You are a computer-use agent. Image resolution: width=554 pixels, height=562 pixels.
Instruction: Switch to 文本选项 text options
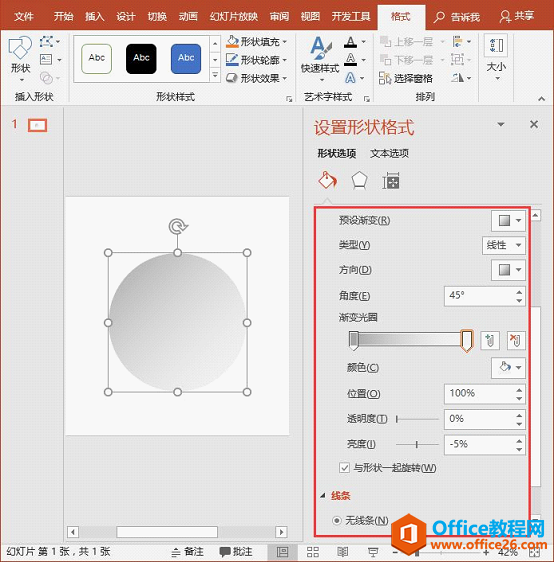[x=389, y=154]
